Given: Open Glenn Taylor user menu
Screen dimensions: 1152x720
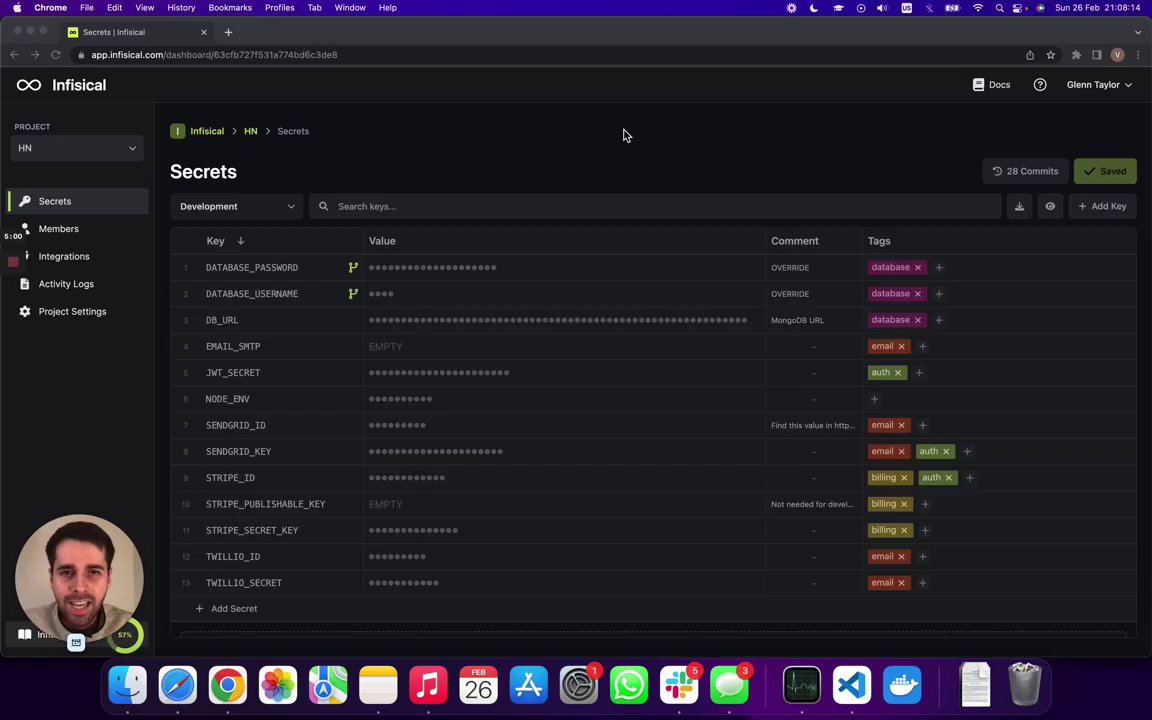Looking at the screenshot, I should (1099, 84).
